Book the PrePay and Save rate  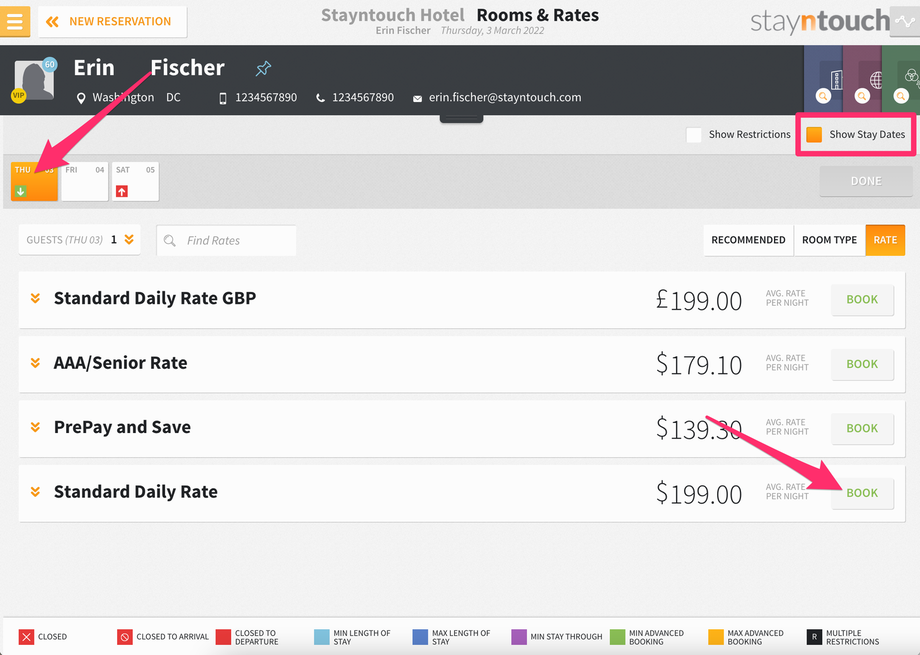(862, 428)
